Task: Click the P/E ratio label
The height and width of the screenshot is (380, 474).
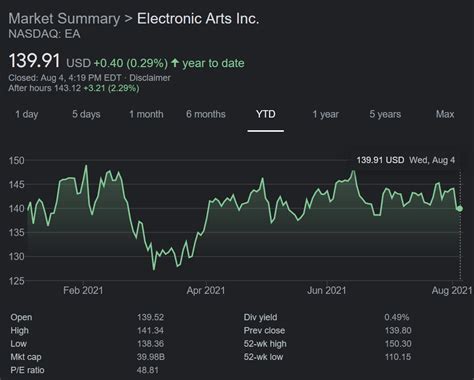Action: coord(27,370)
